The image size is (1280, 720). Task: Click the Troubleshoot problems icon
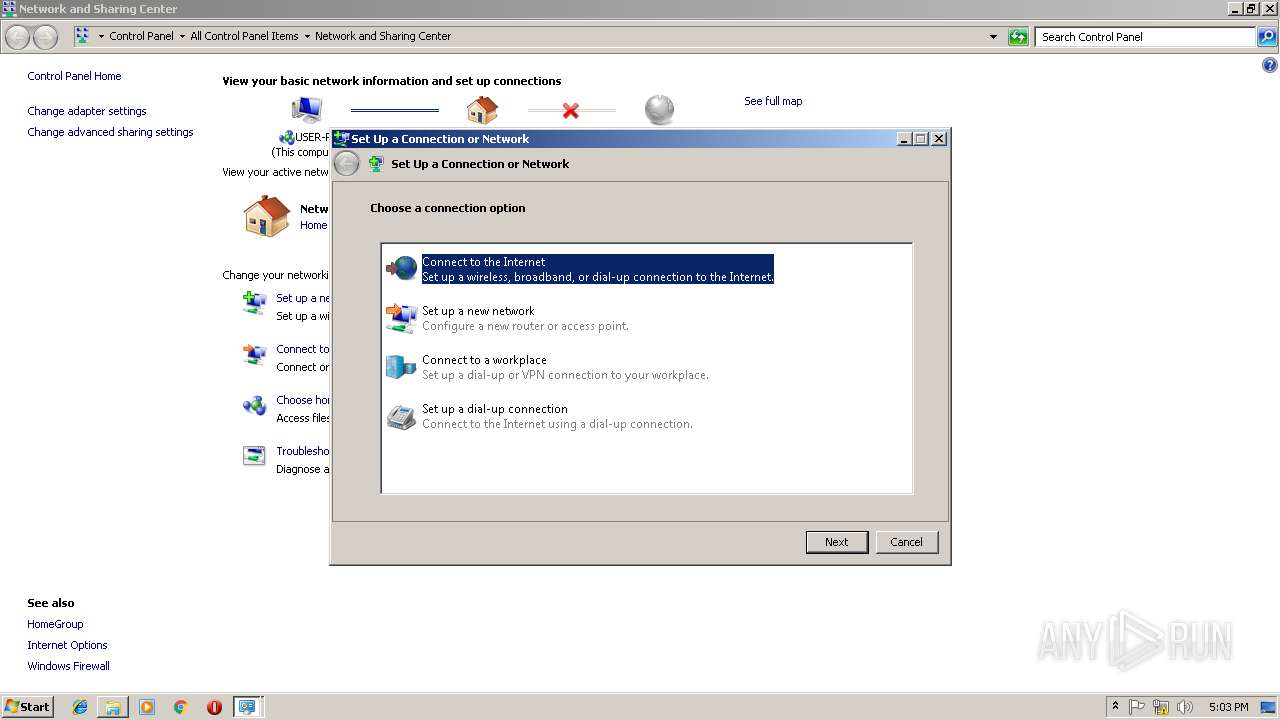coord(254,455)
